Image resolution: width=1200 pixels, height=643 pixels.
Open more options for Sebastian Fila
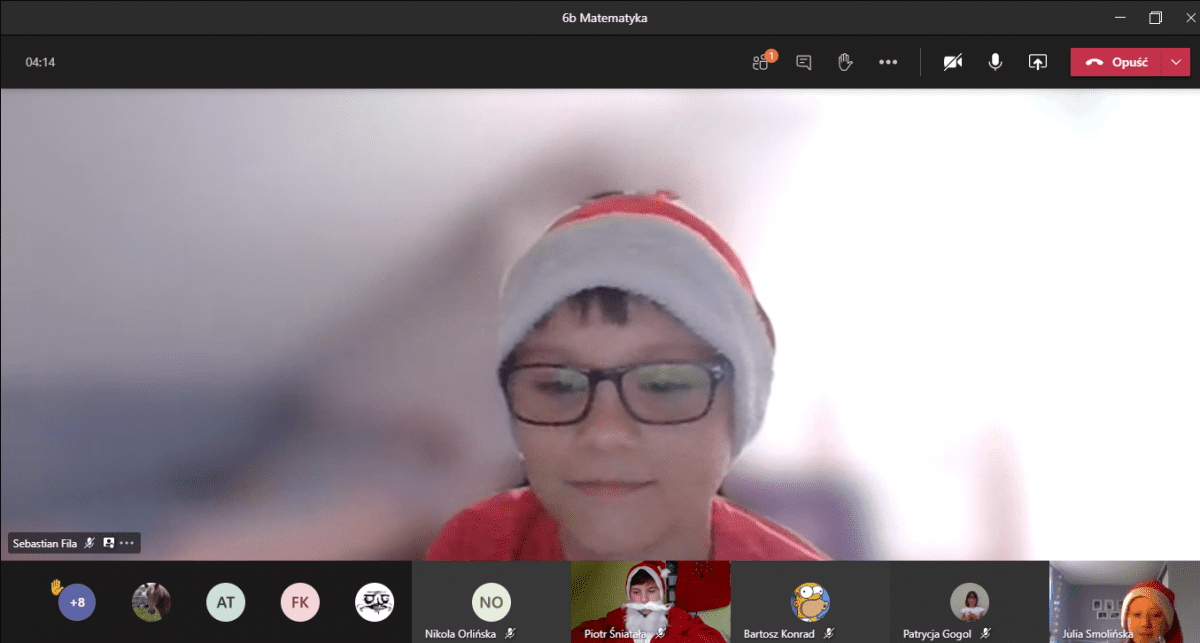(x=127, y=543)
